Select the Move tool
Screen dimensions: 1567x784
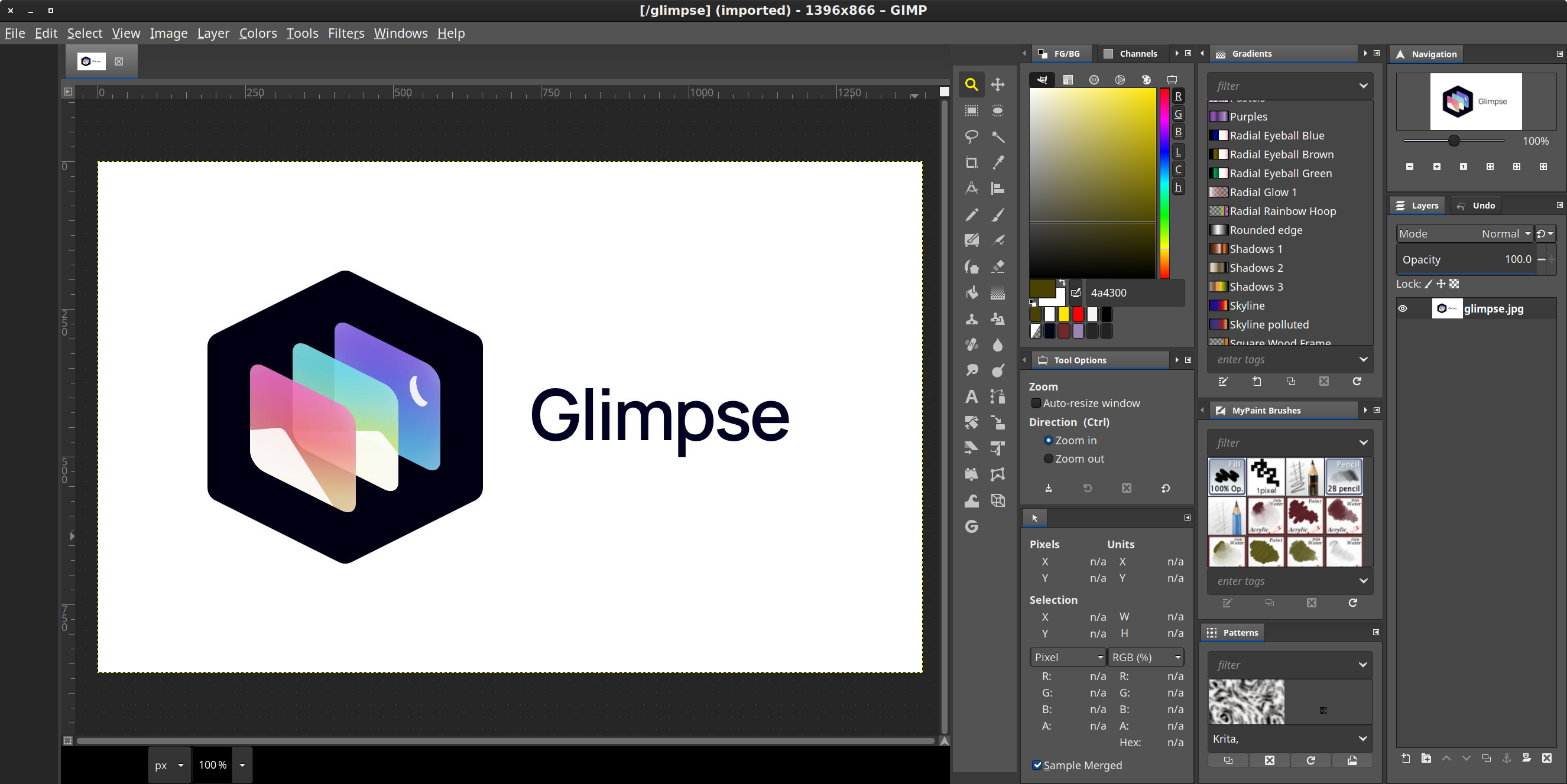(998, 84)
